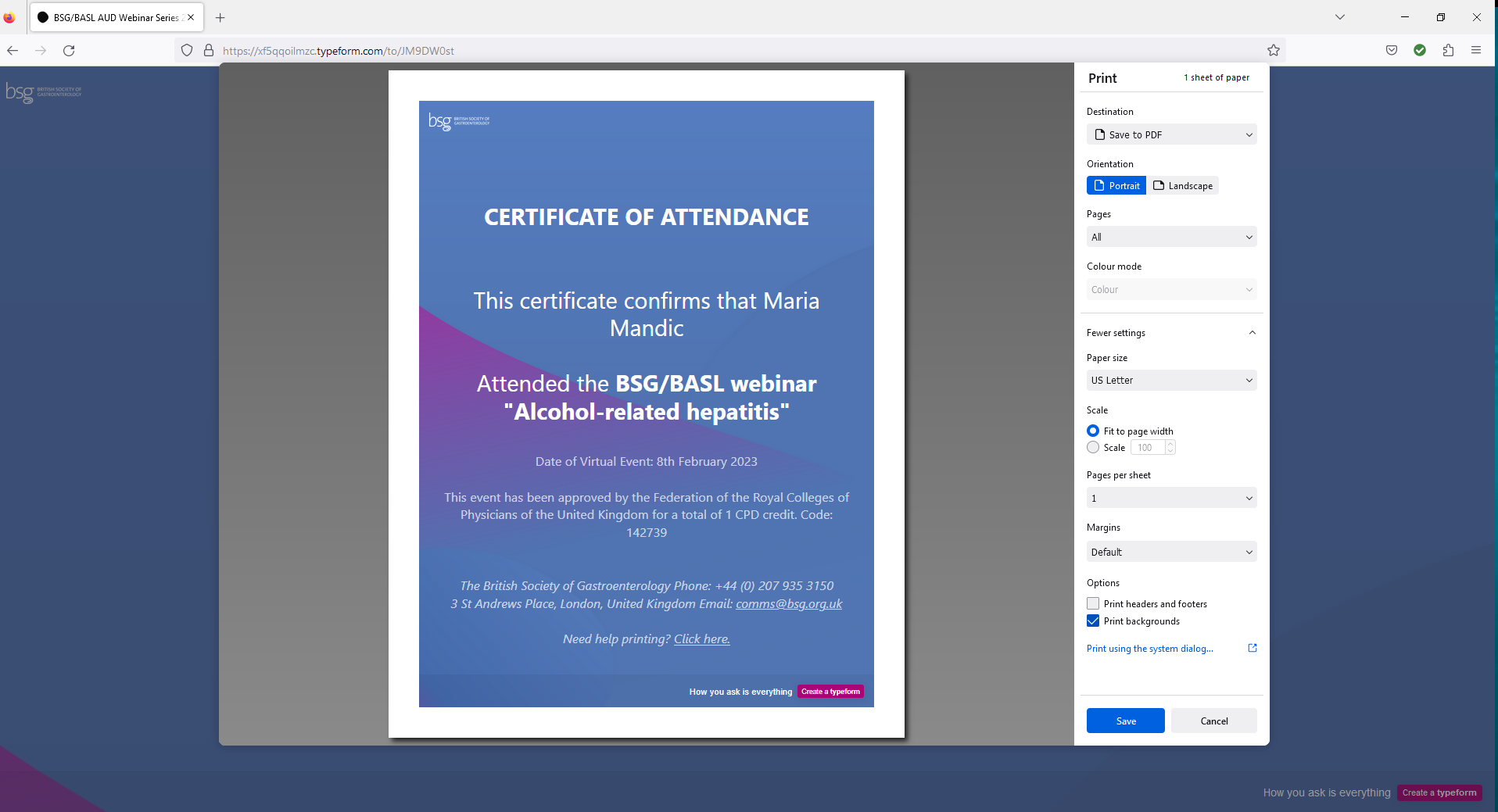The image size is (1498, 812).
Task: Click the comms@bsg.org.uk email link
Action: [x=789, y=603]
